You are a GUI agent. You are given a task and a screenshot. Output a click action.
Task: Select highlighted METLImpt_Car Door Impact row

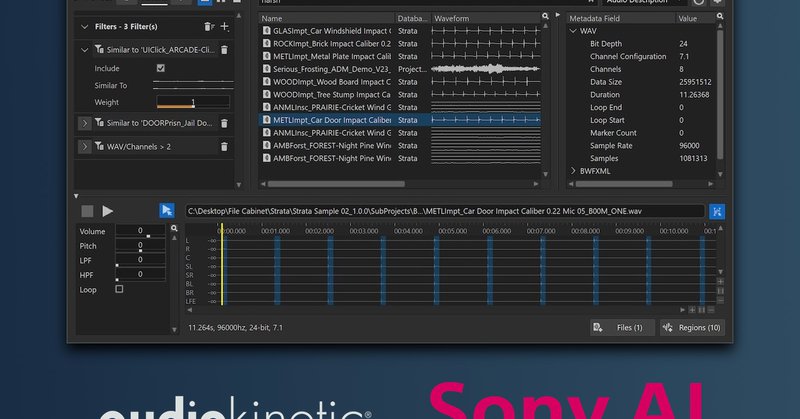point(399,120)
